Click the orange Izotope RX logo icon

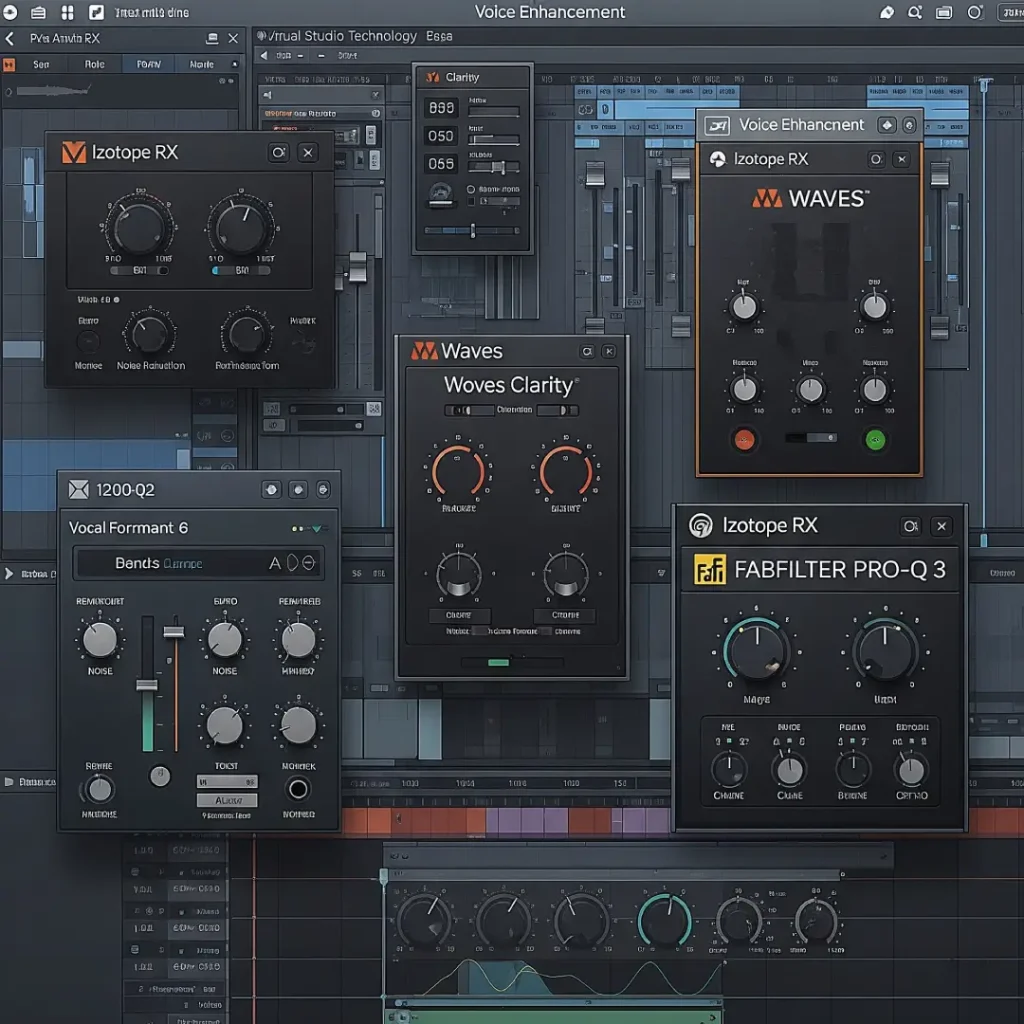tap(74, 152)
